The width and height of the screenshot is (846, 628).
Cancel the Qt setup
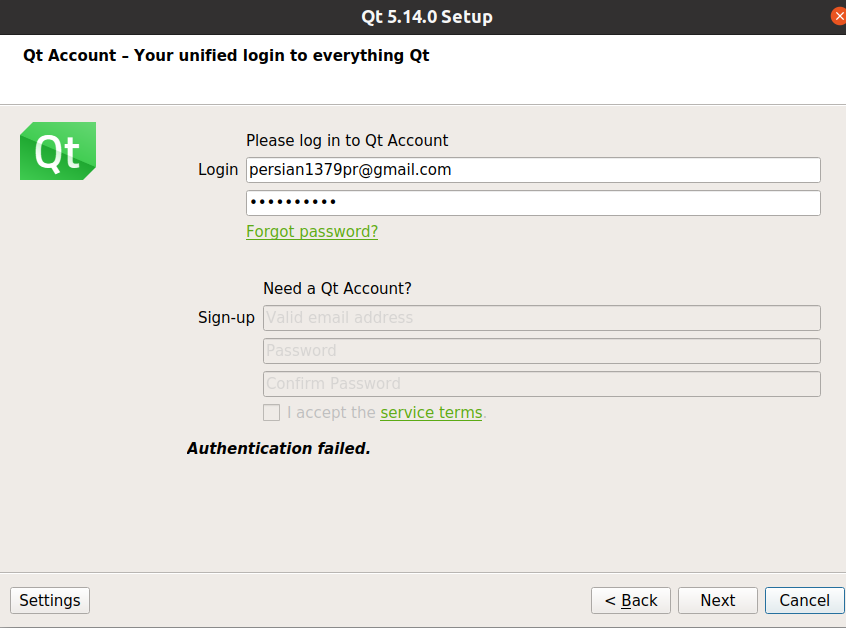[x=804, y=600]
